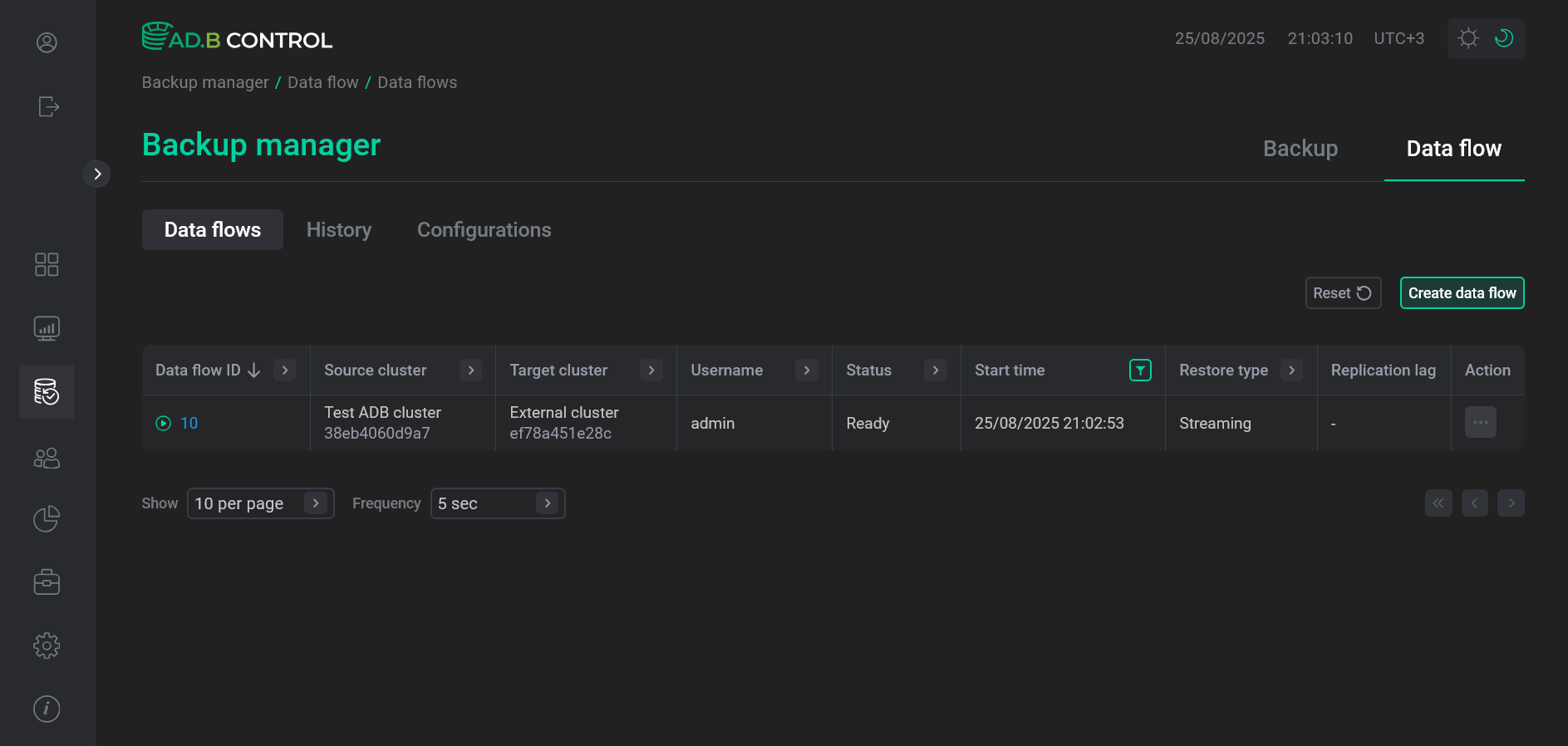Open the information icon in sidebar

click(x=47, y=709)
